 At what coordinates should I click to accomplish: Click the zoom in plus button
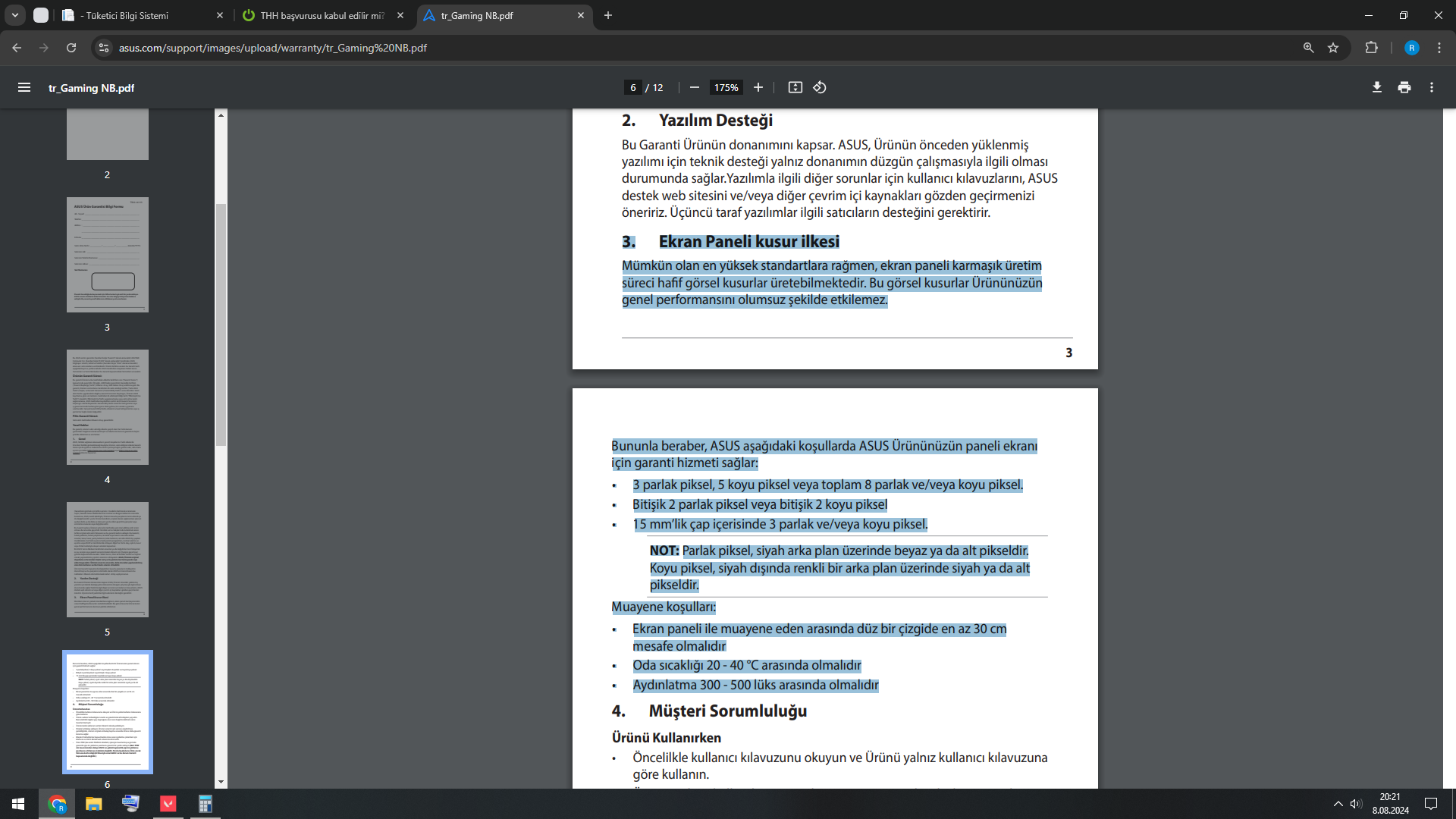coord(758,88)
